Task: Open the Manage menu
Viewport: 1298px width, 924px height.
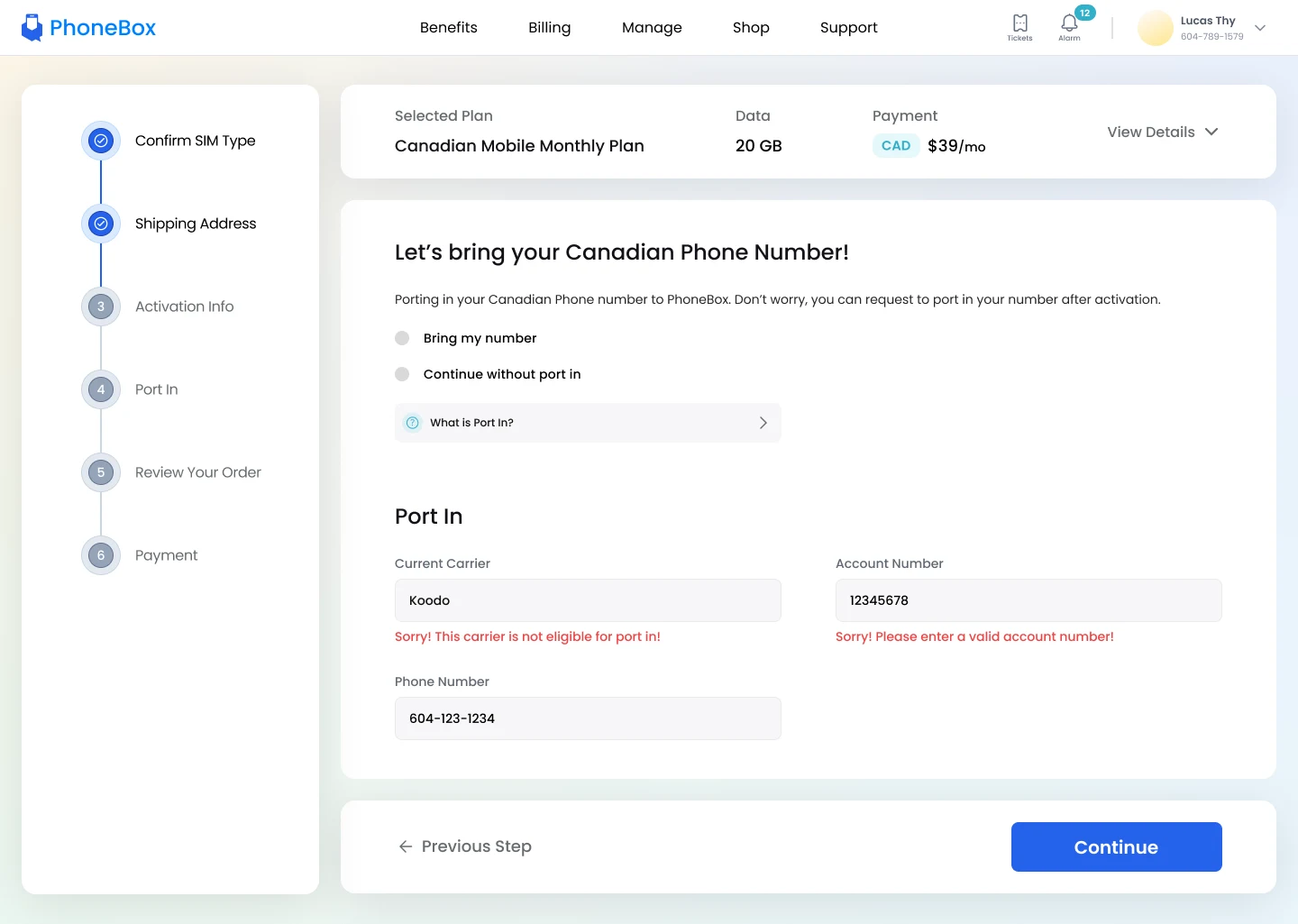Action: [x=652, y=27]
